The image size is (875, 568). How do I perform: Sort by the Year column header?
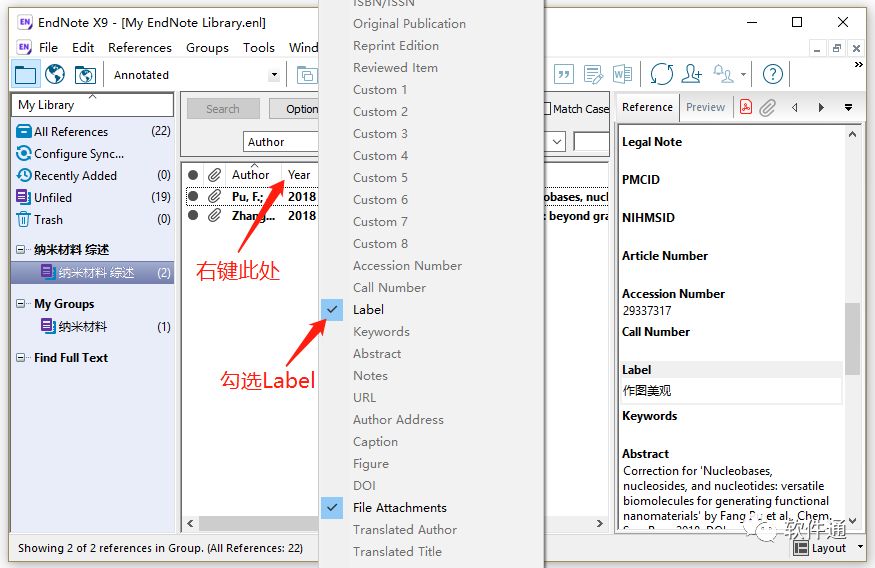coord(299,175)
